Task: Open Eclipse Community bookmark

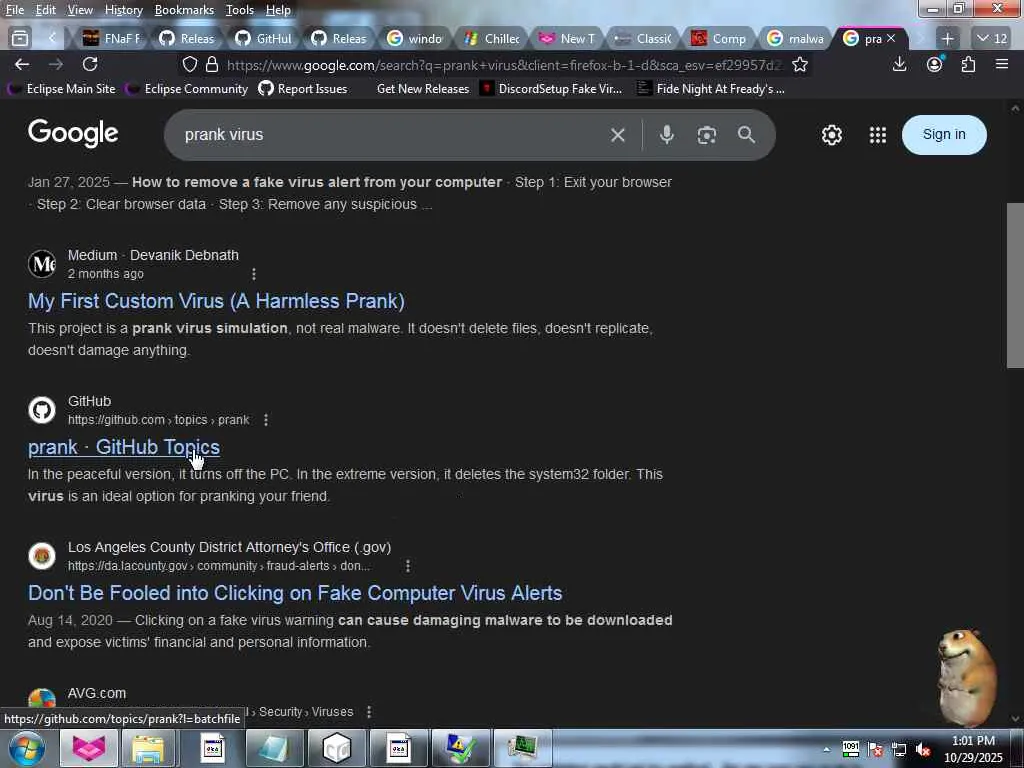Action: 187,89
